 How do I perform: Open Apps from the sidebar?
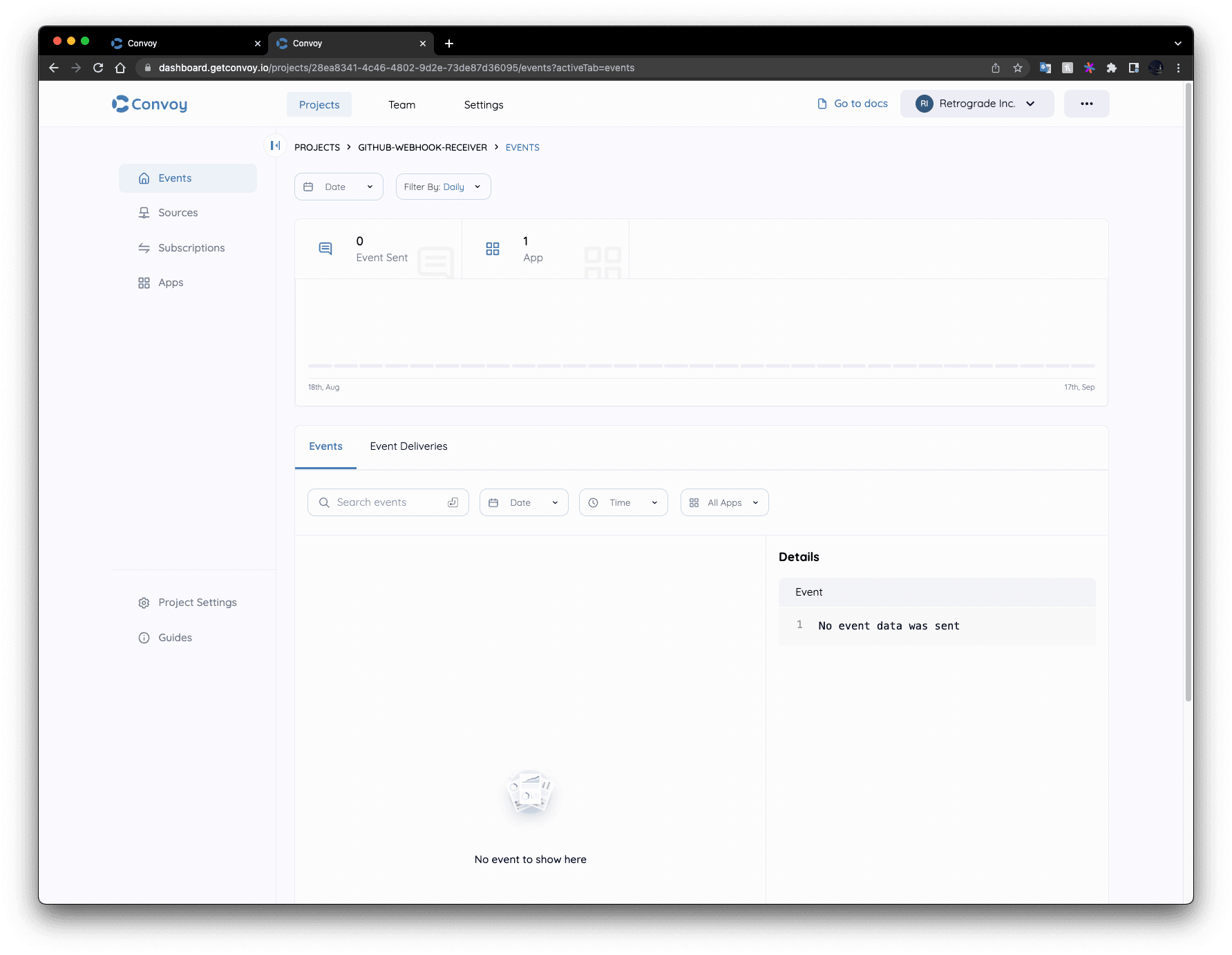pos(170,282)
